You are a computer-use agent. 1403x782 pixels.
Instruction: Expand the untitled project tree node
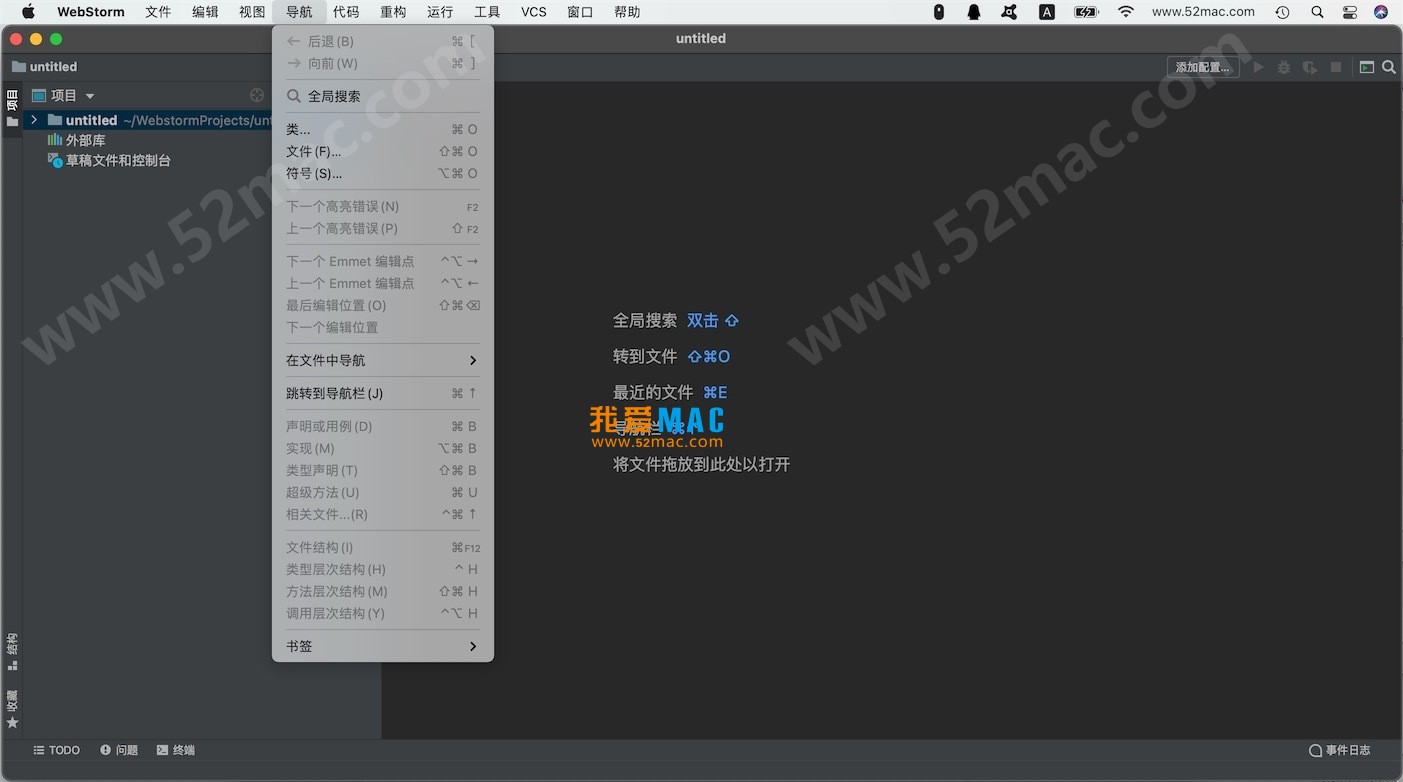pyautogui.click(x=34, y=120)
